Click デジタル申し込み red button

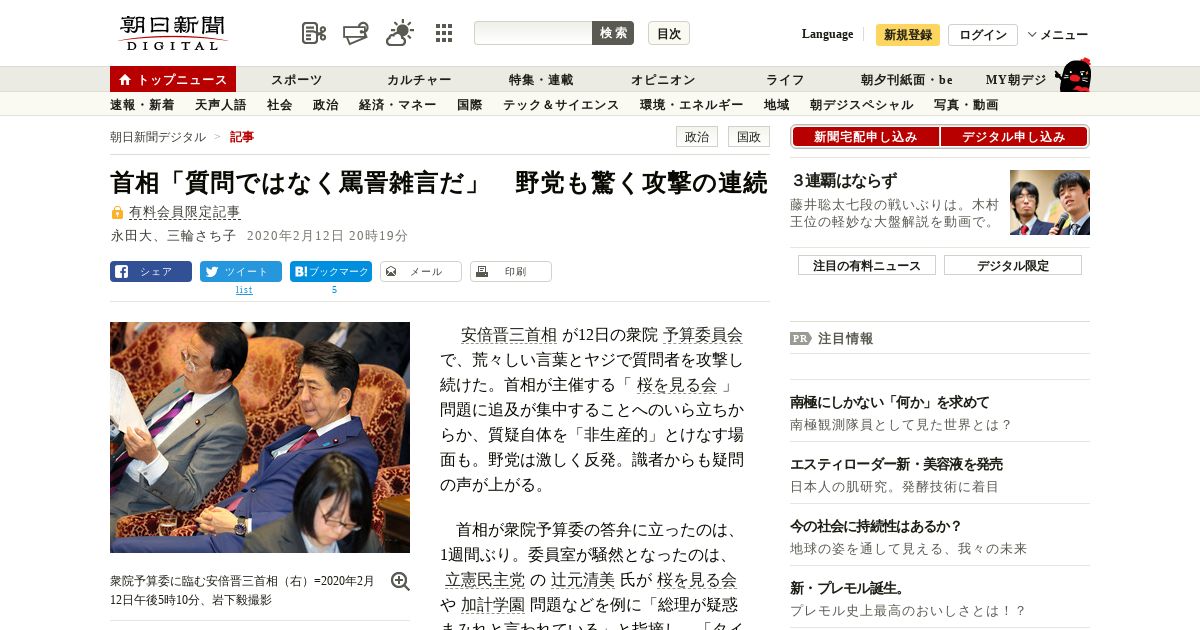[x=1013, y=137]
